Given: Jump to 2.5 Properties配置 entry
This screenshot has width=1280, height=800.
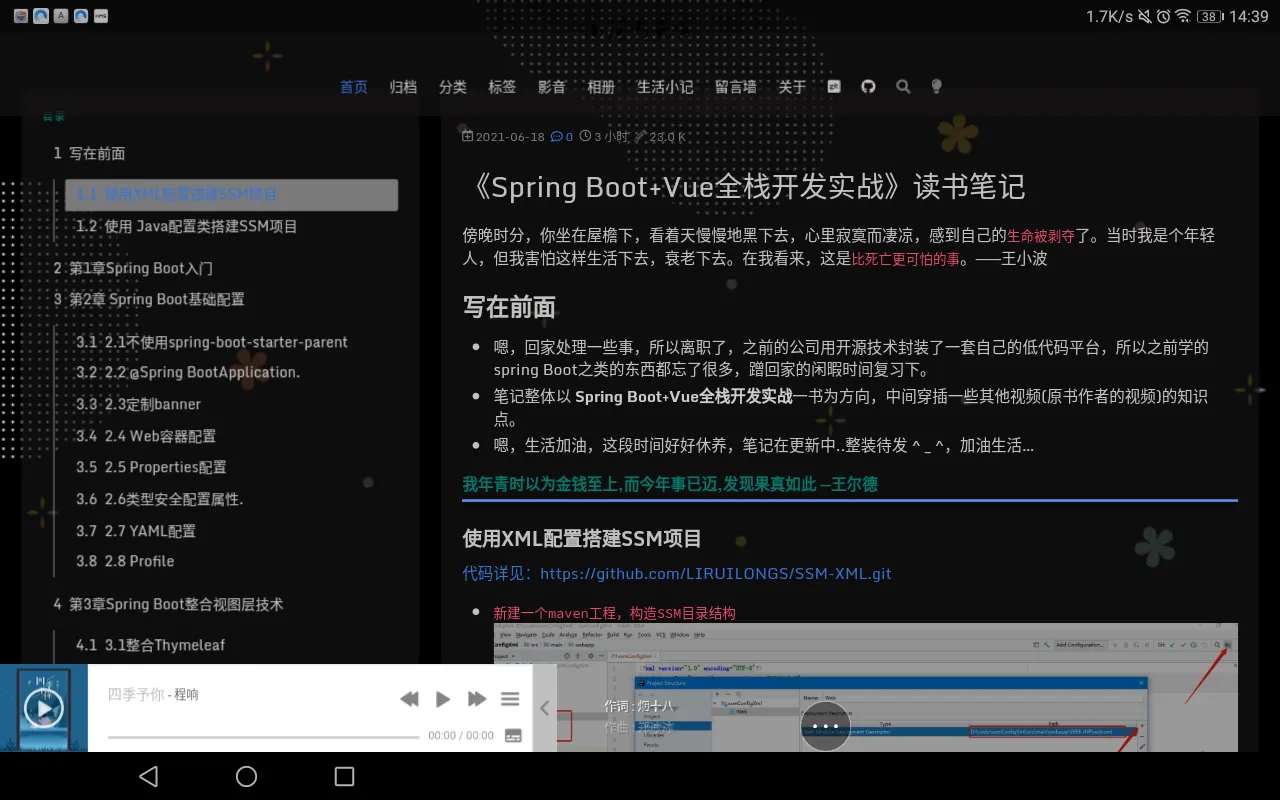Looking at the screenshot, I should pos(151,467).
